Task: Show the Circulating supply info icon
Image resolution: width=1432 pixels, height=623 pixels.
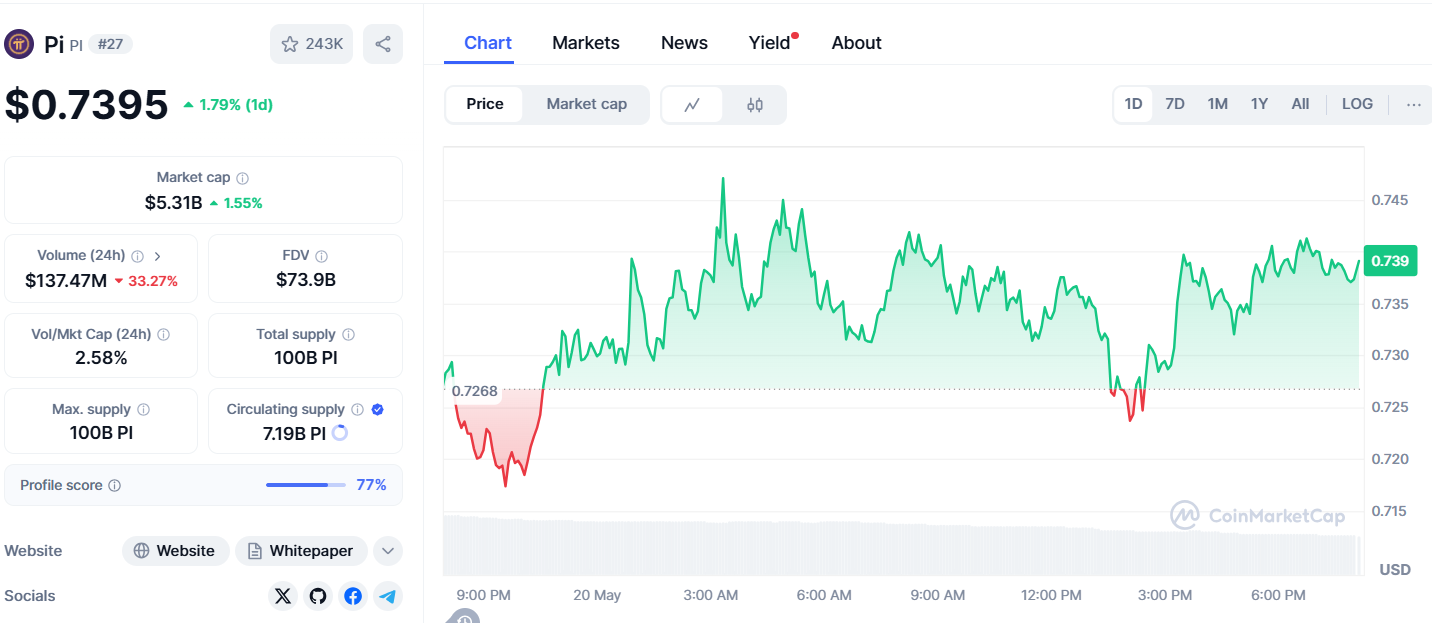Action: [x=357, y=410]
